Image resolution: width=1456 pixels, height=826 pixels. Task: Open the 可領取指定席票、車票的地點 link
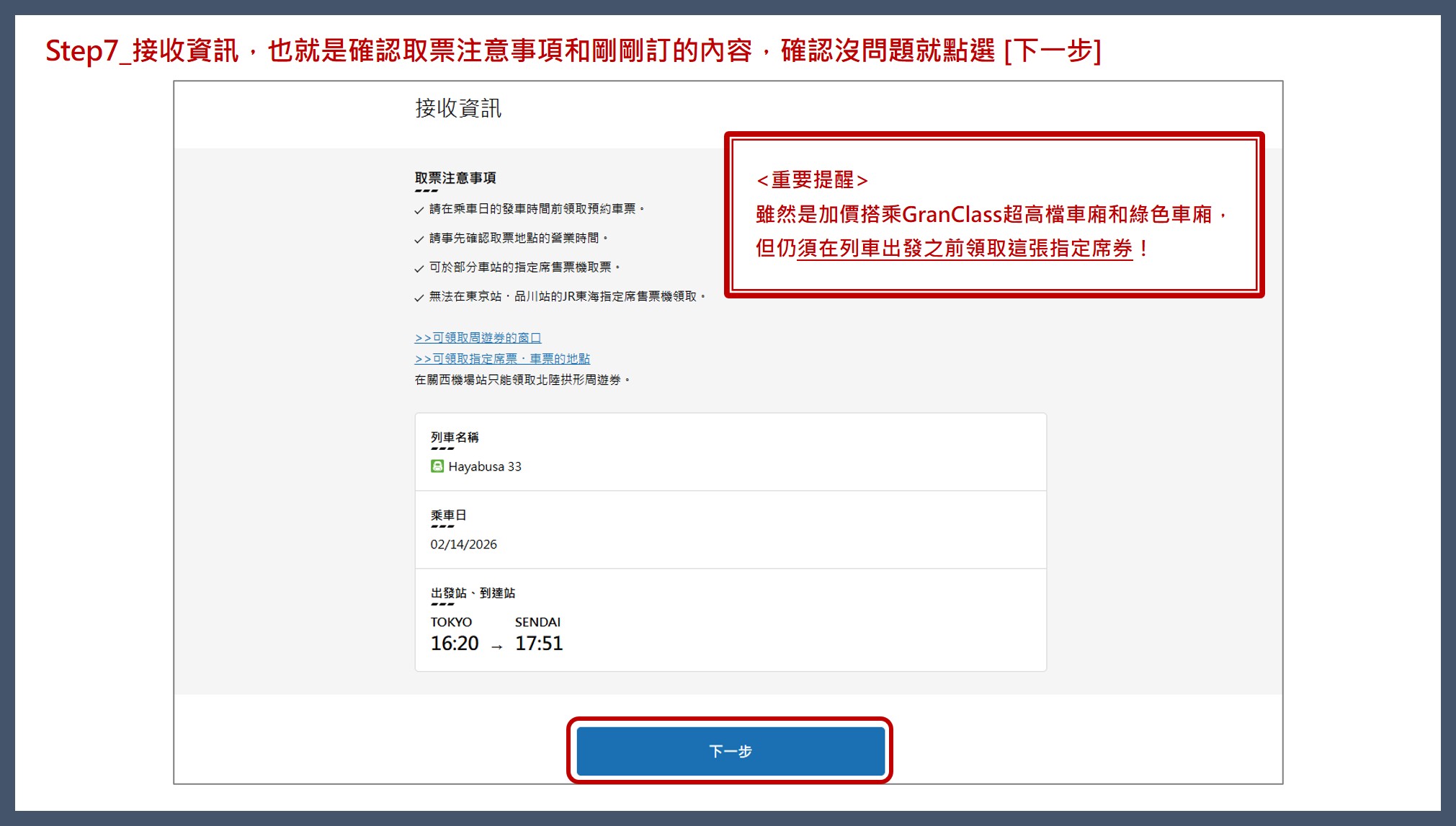click(502, 358)
